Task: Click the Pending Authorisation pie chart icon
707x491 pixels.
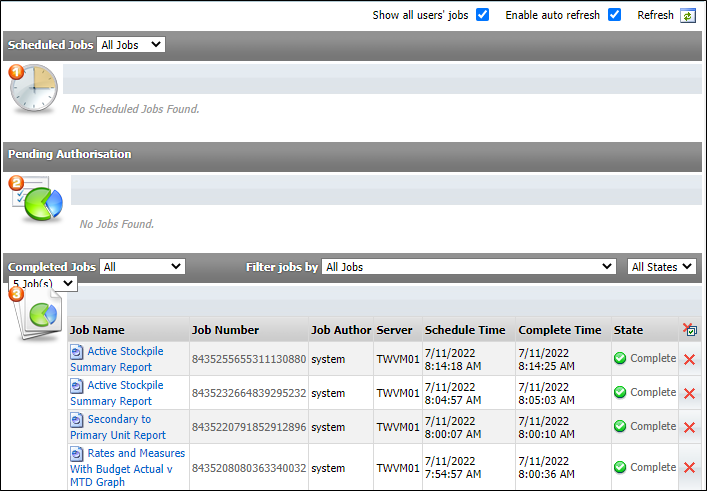Action: pos(38,199)
